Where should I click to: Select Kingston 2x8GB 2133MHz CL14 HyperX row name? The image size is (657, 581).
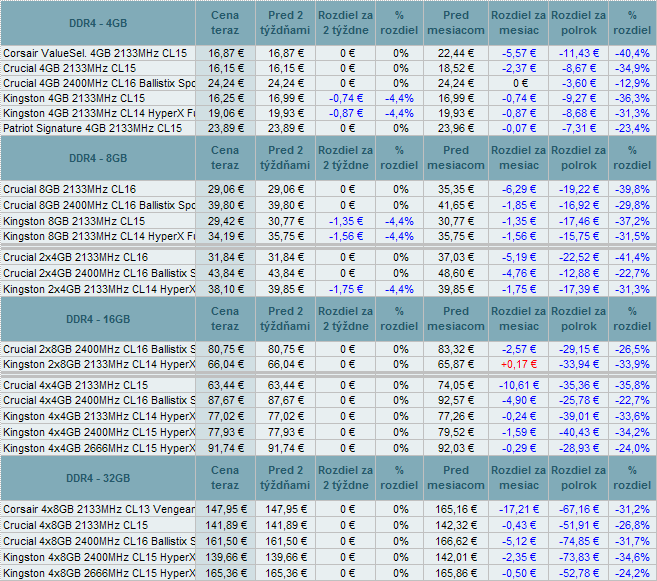coord(99,364)
